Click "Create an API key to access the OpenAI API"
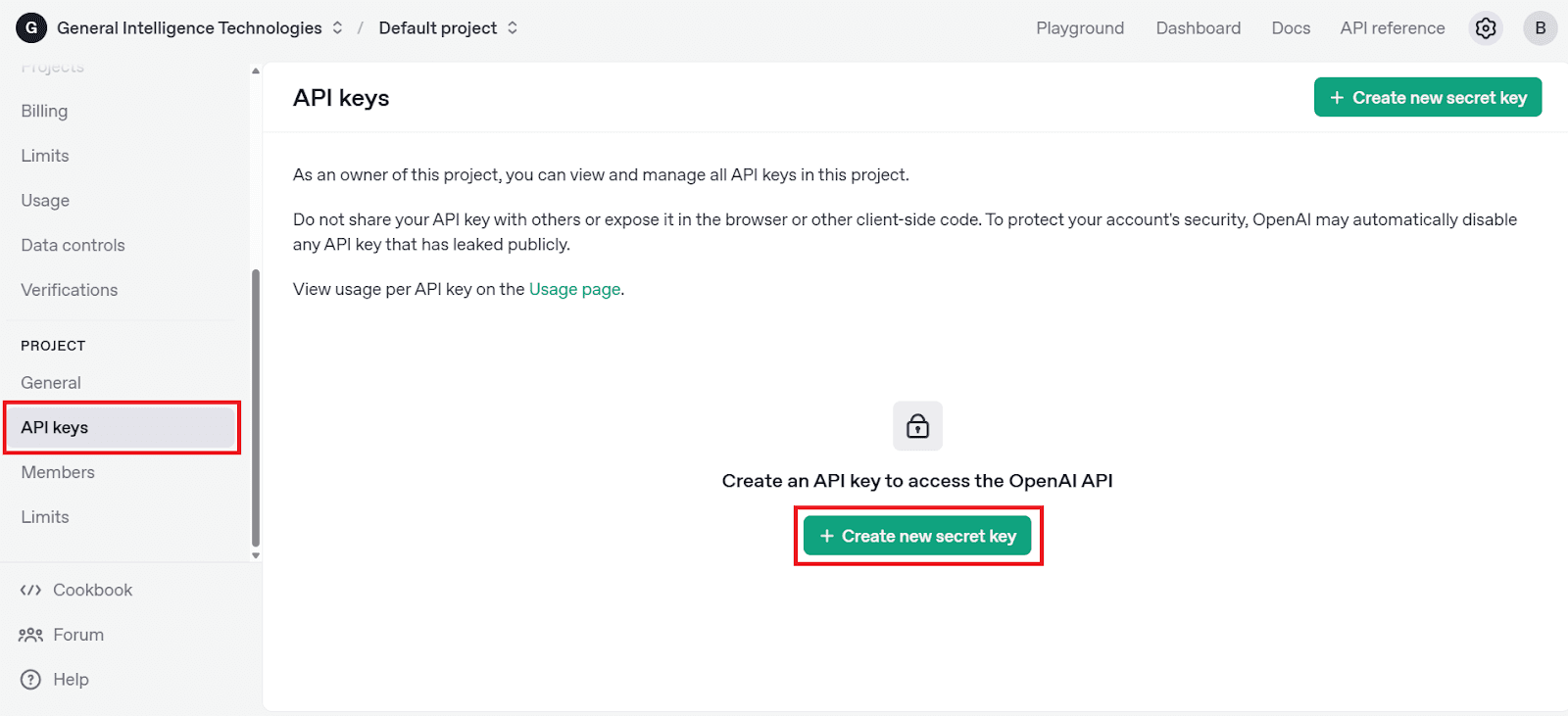The height and width of the screenshot is (716, 1568). (917, 481)
